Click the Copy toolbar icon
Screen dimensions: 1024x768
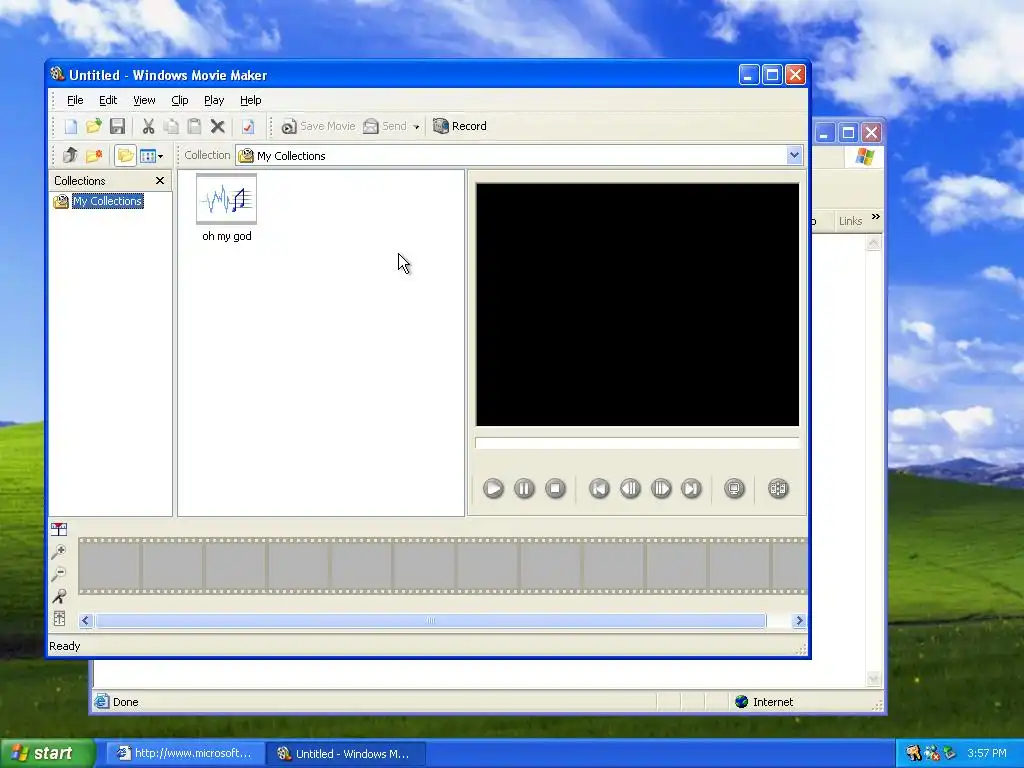click(172, 127)
